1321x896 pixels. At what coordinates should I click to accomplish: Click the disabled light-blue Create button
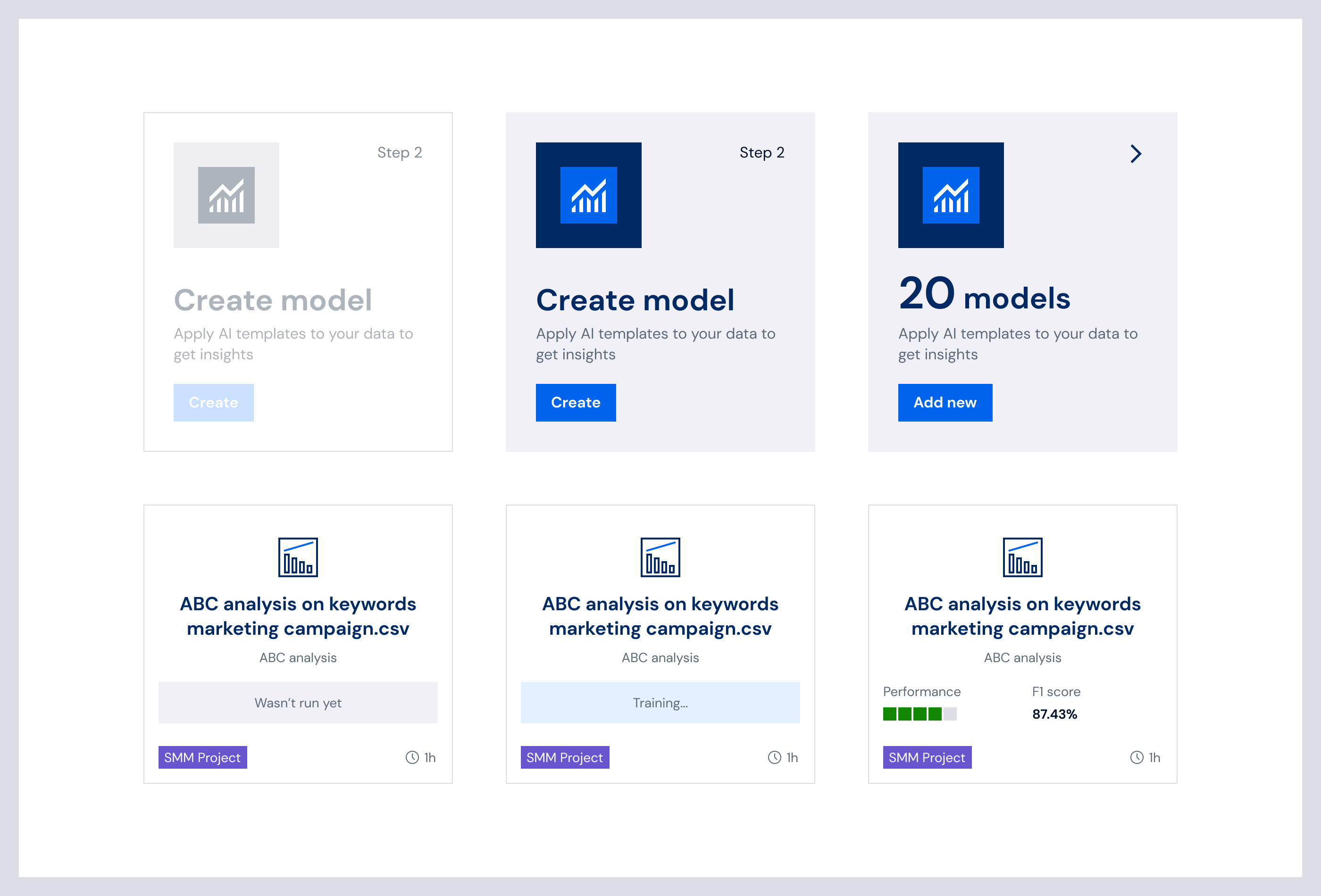tap(214, 402)
